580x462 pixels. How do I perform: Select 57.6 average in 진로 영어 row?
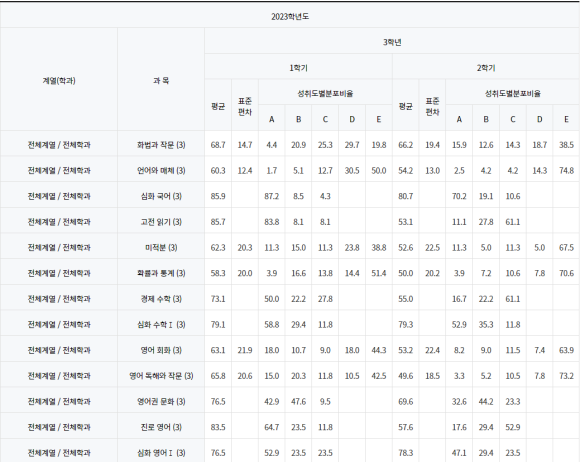point(405,427)
